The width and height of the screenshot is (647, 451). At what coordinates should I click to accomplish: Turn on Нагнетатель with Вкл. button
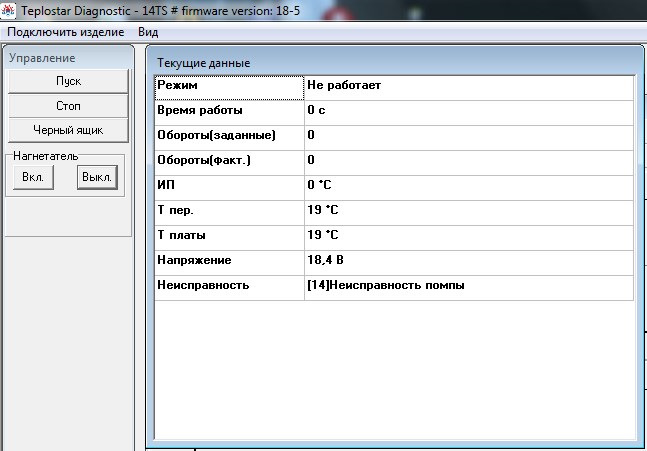(33, 177)
